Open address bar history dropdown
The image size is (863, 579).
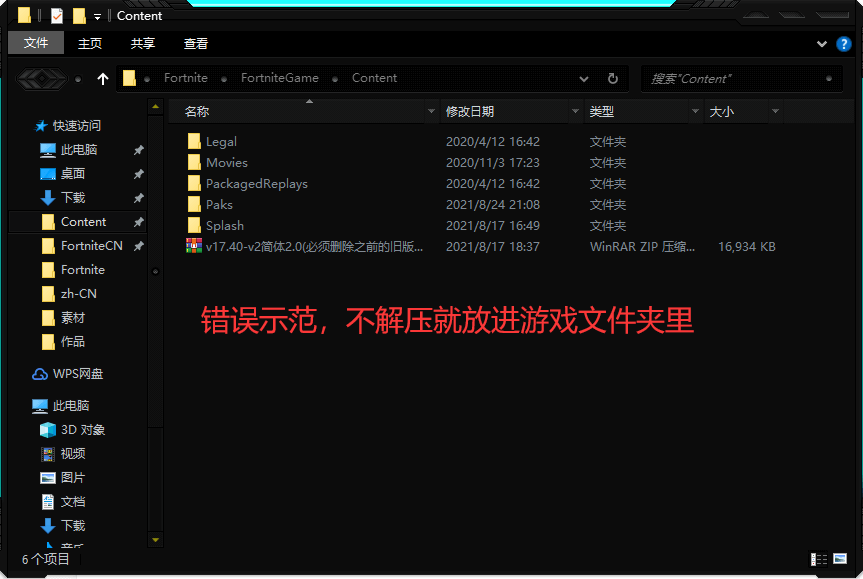tap(584, 79)
